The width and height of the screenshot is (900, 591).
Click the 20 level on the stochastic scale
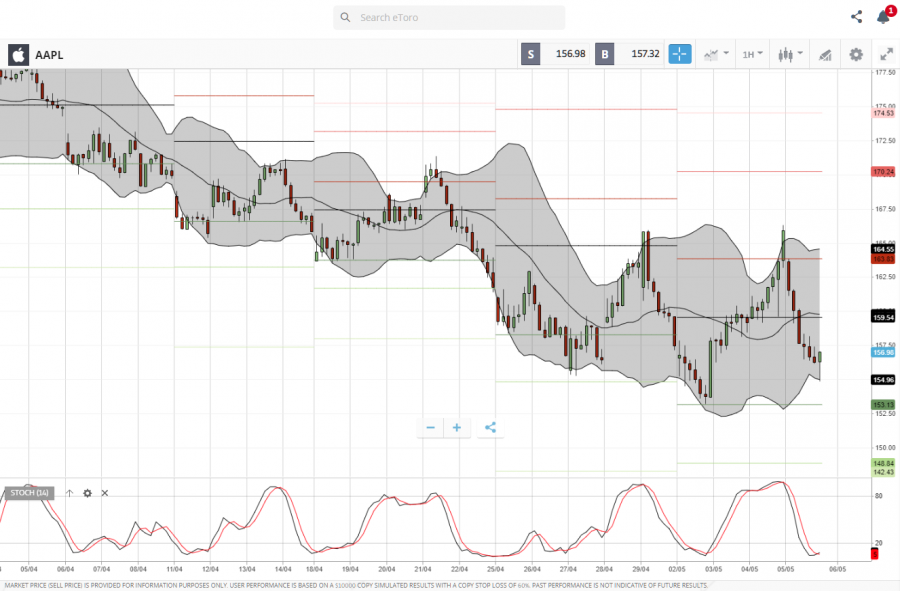coord(878,543)
